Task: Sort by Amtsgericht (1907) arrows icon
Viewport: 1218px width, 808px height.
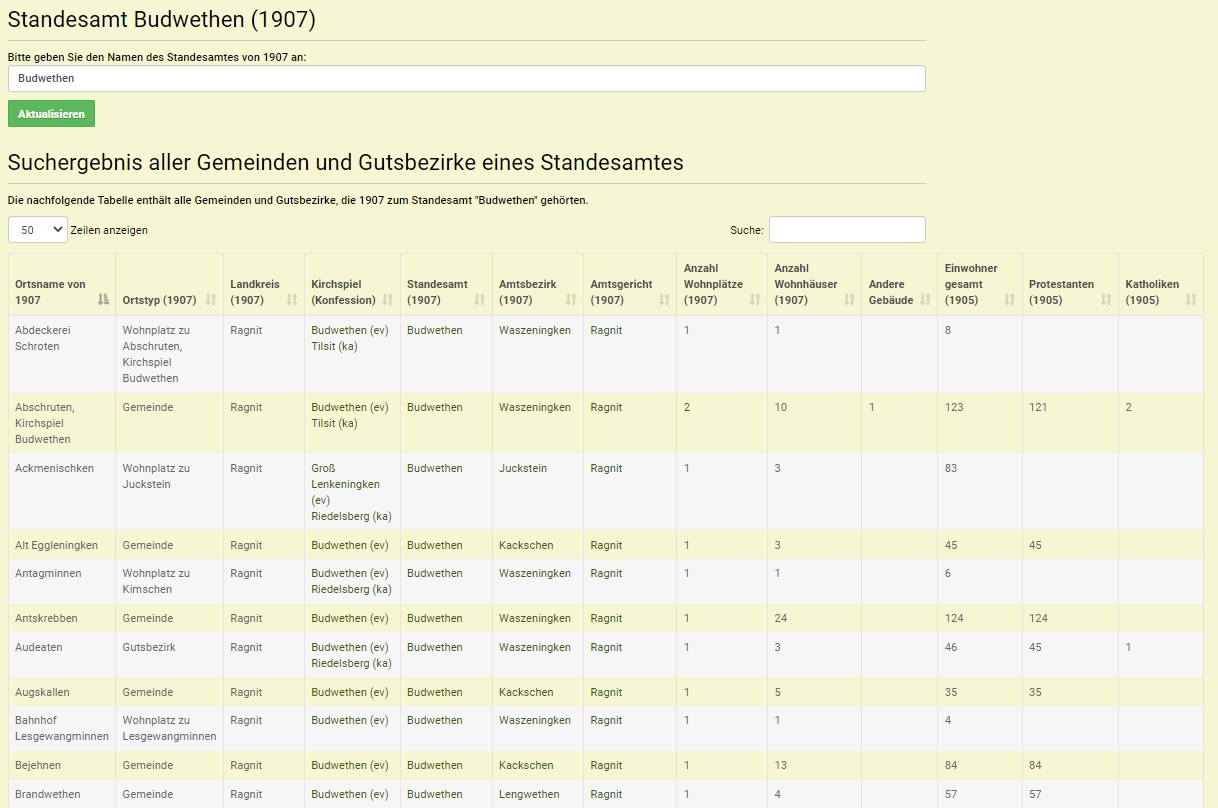Action: click(664, 300)
